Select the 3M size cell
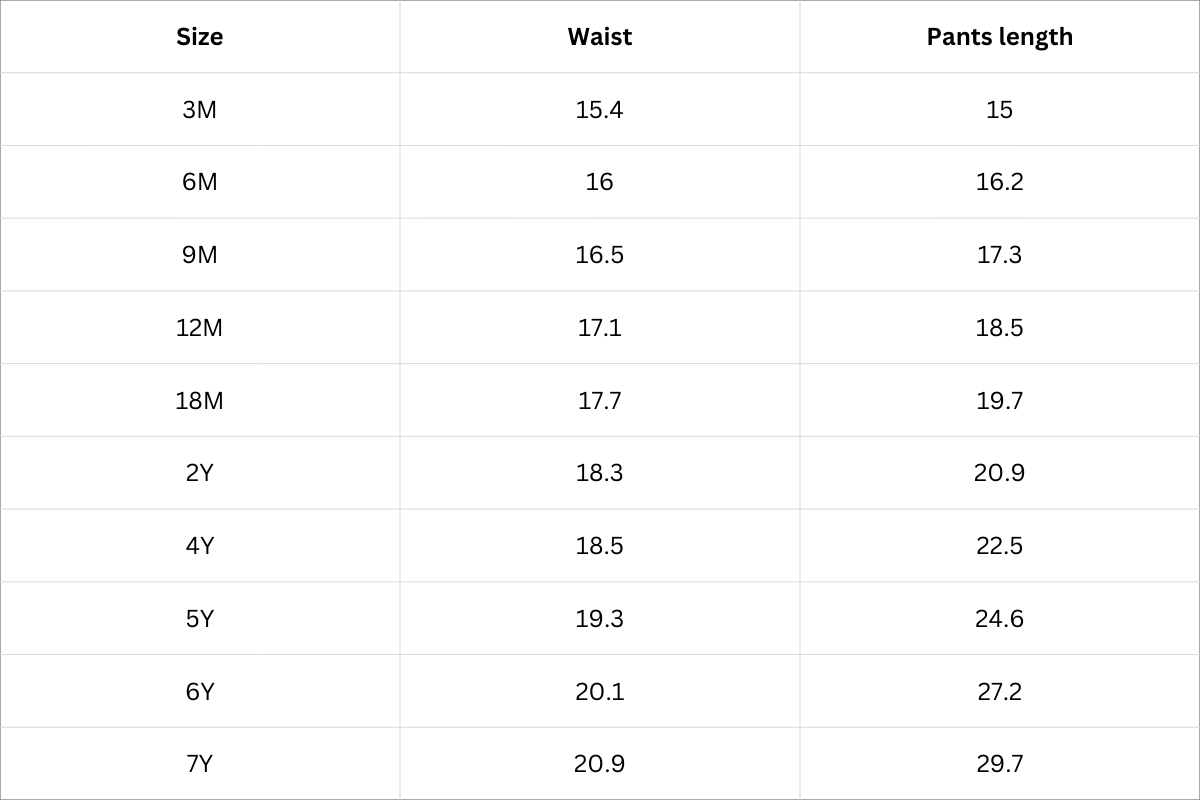The image size is (1200, 800). click(x=200, y=109)
